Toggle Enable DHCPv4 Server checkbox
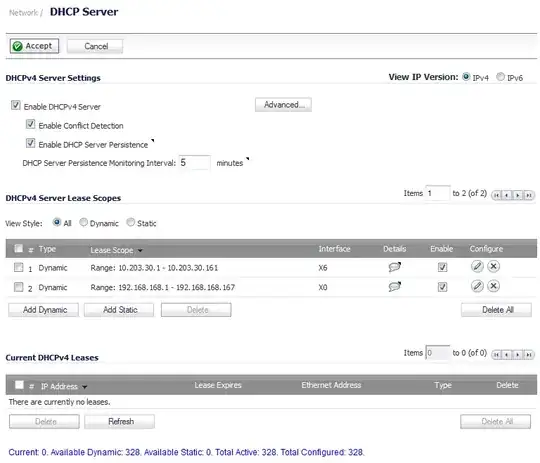Image resolution: width=540 pixels, height=463 pixels. tap(15, 105)
